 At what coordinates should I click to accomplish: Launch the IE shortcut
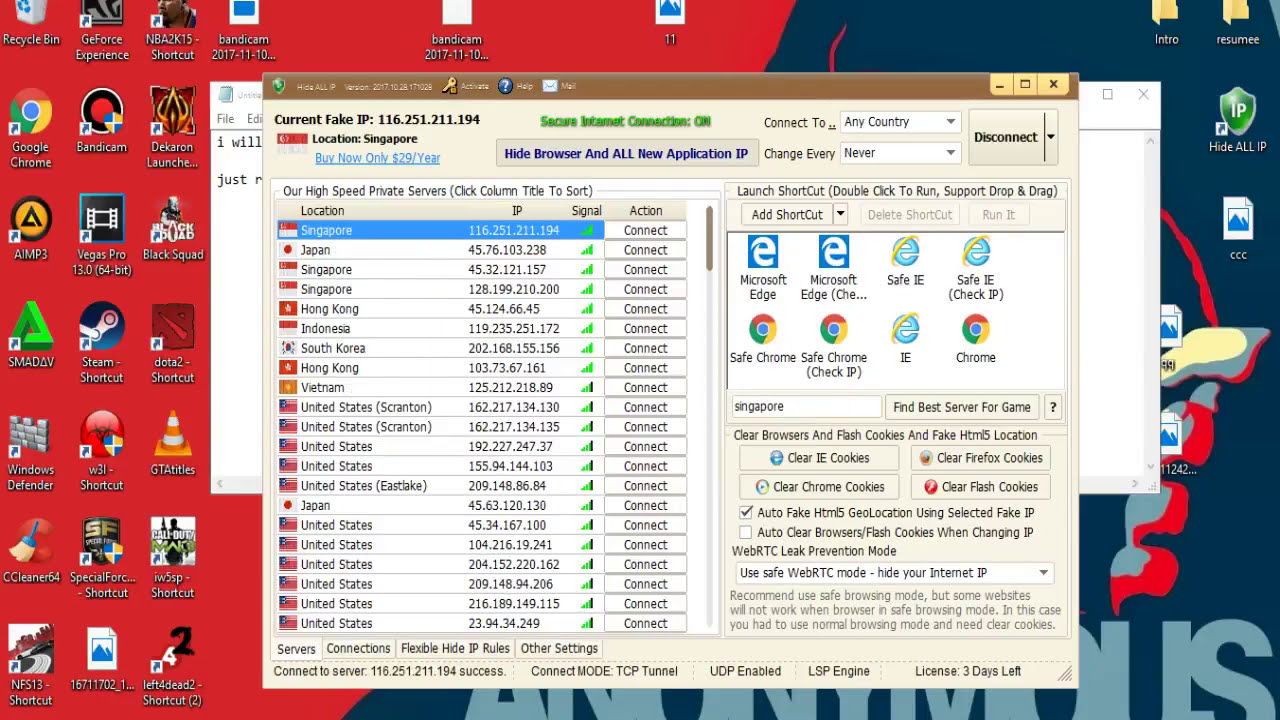point(905,338)
